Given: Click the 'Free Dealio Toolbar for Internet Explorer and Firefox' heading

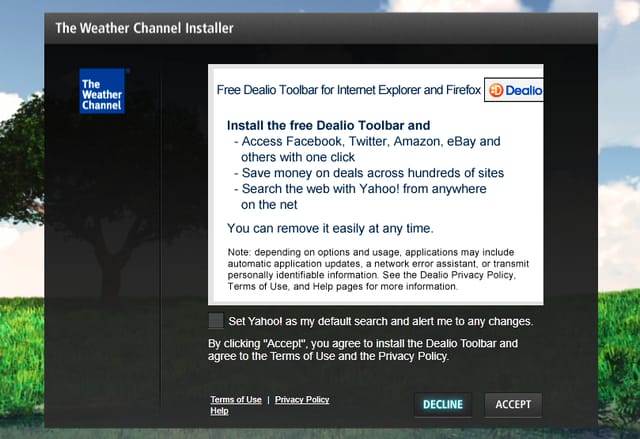Looking at the screenshot, I should click(x=349, y=90).
